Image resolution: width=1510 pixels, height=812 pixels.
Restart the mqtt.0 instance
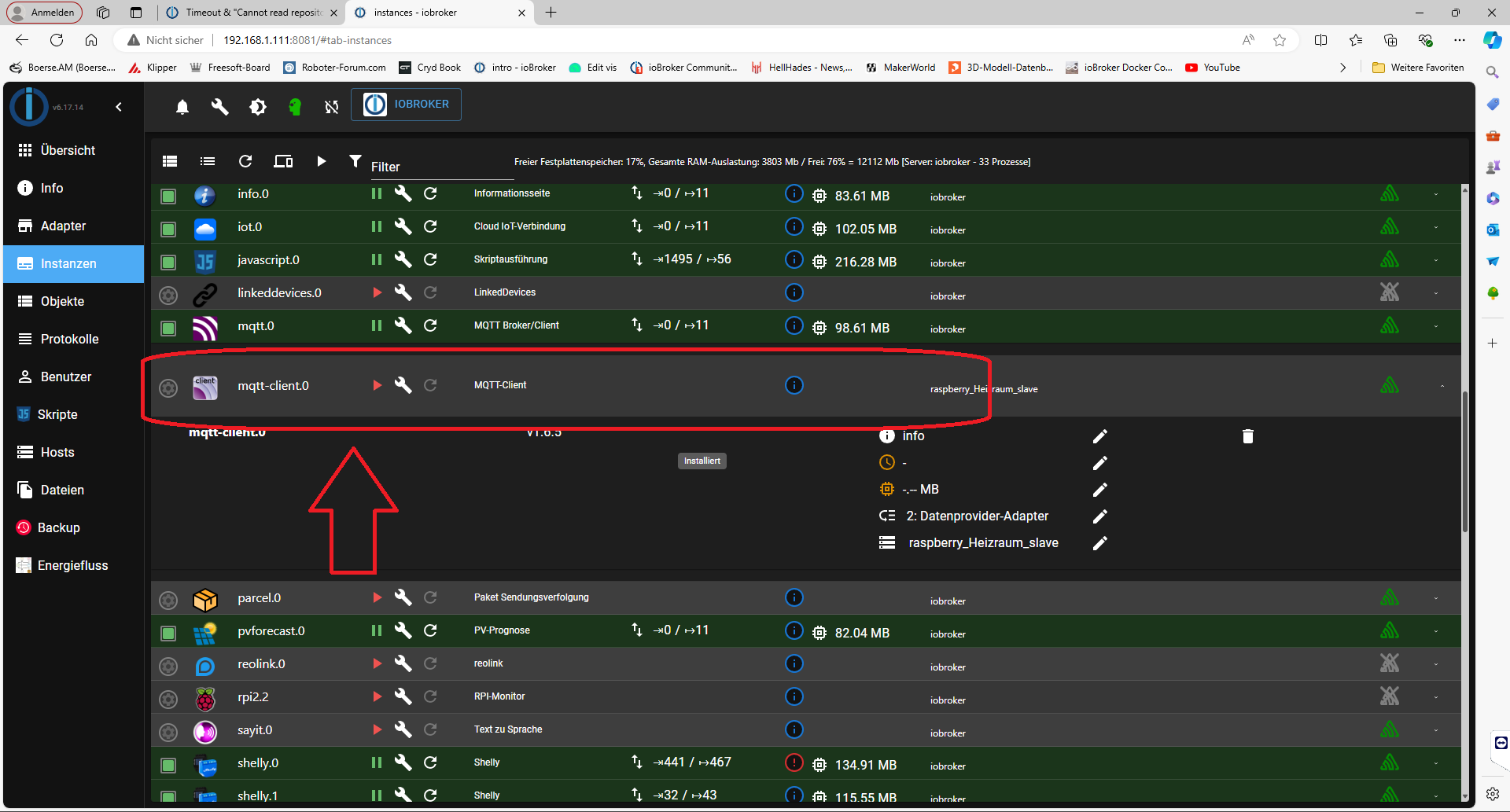click(x=430, y=325)
